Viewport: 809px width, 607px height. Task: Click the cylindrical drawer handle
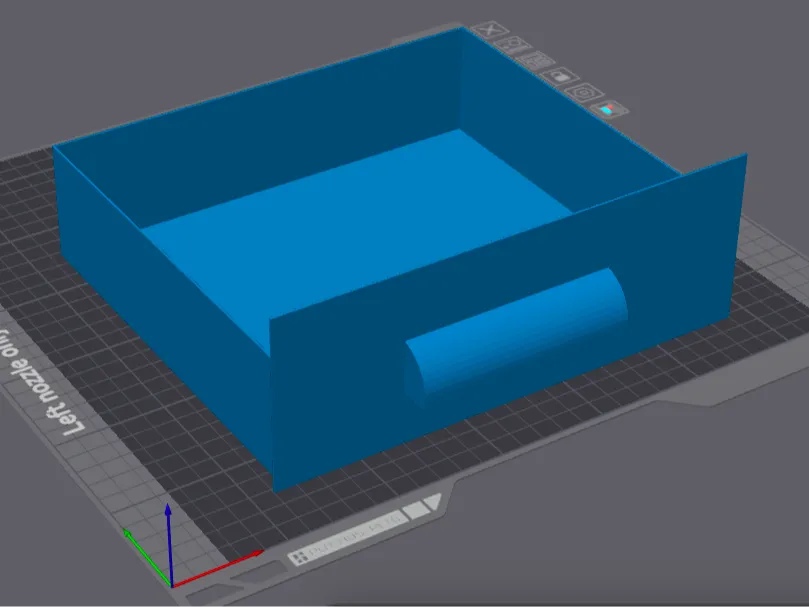[x=516, y=336]
